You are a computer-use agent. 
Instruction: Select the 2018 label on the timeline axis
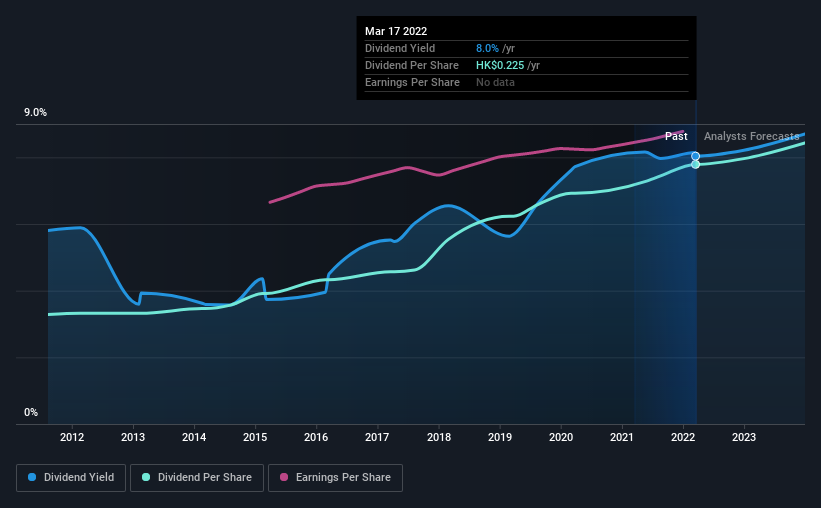[x=439, y=437]
